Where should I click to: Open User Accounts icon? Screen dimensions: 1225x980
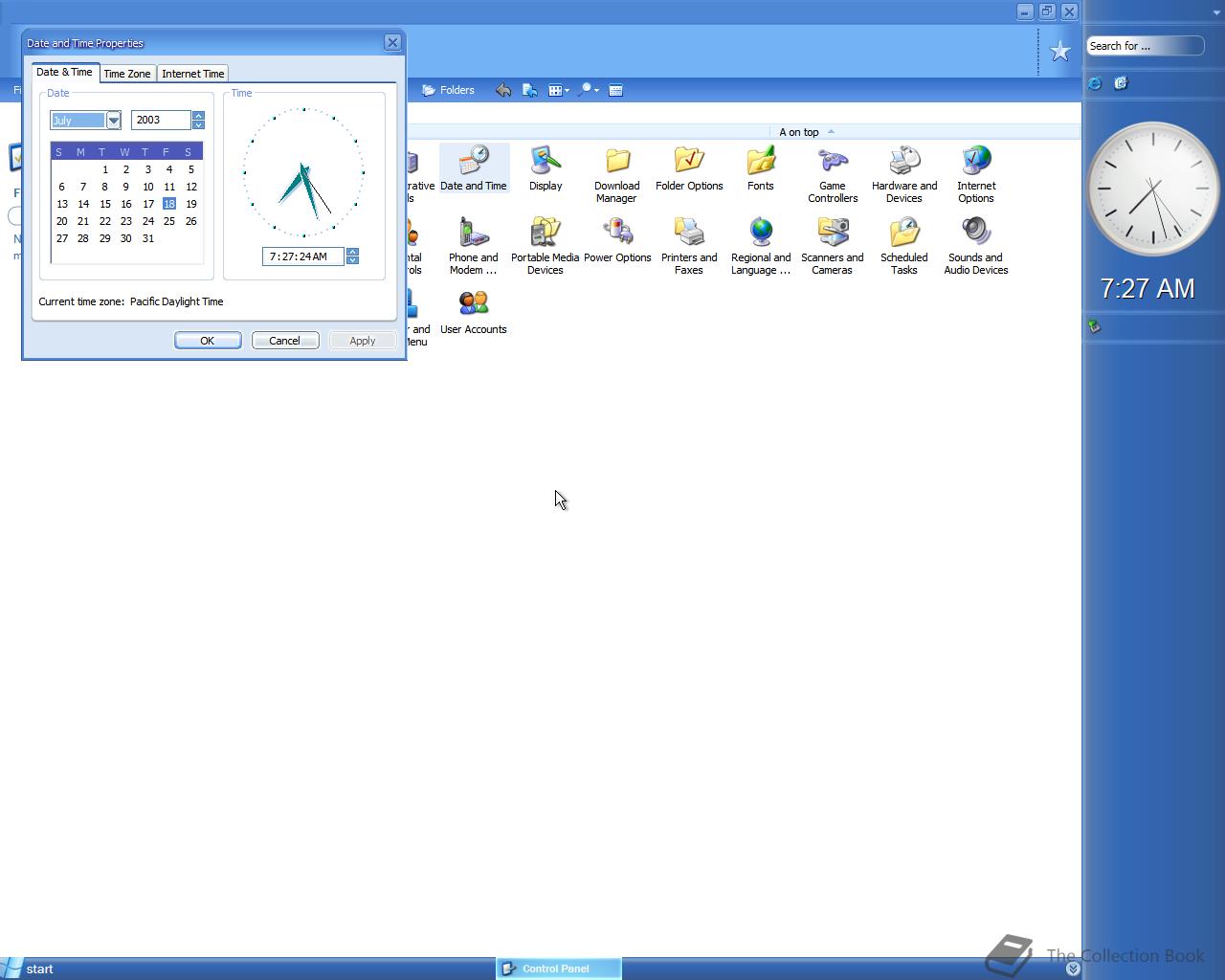point(474,312)
